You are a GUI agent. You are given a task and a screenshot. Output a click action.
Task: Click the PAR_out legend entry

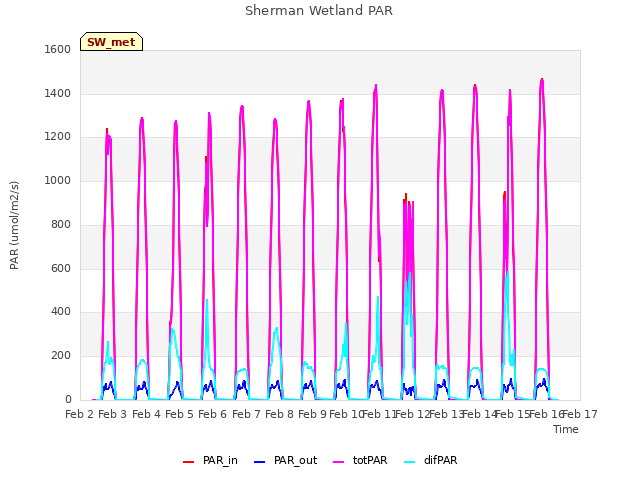point(285,460)
